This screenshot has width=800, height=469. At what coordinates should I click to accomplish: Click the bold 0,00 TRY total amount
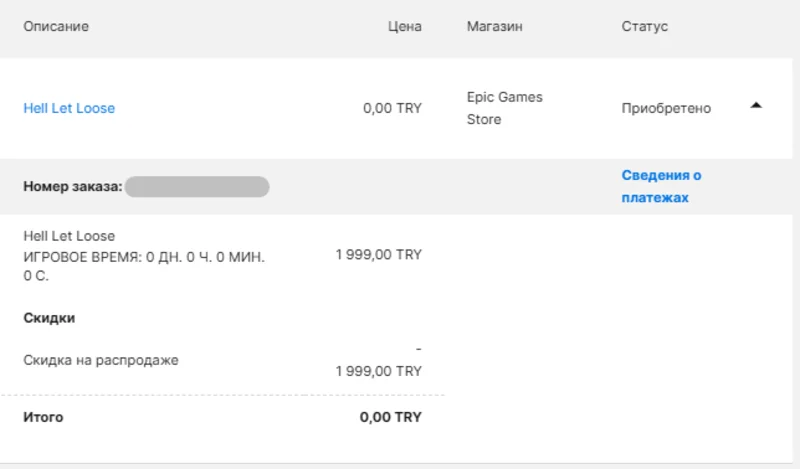click(390, 417)
